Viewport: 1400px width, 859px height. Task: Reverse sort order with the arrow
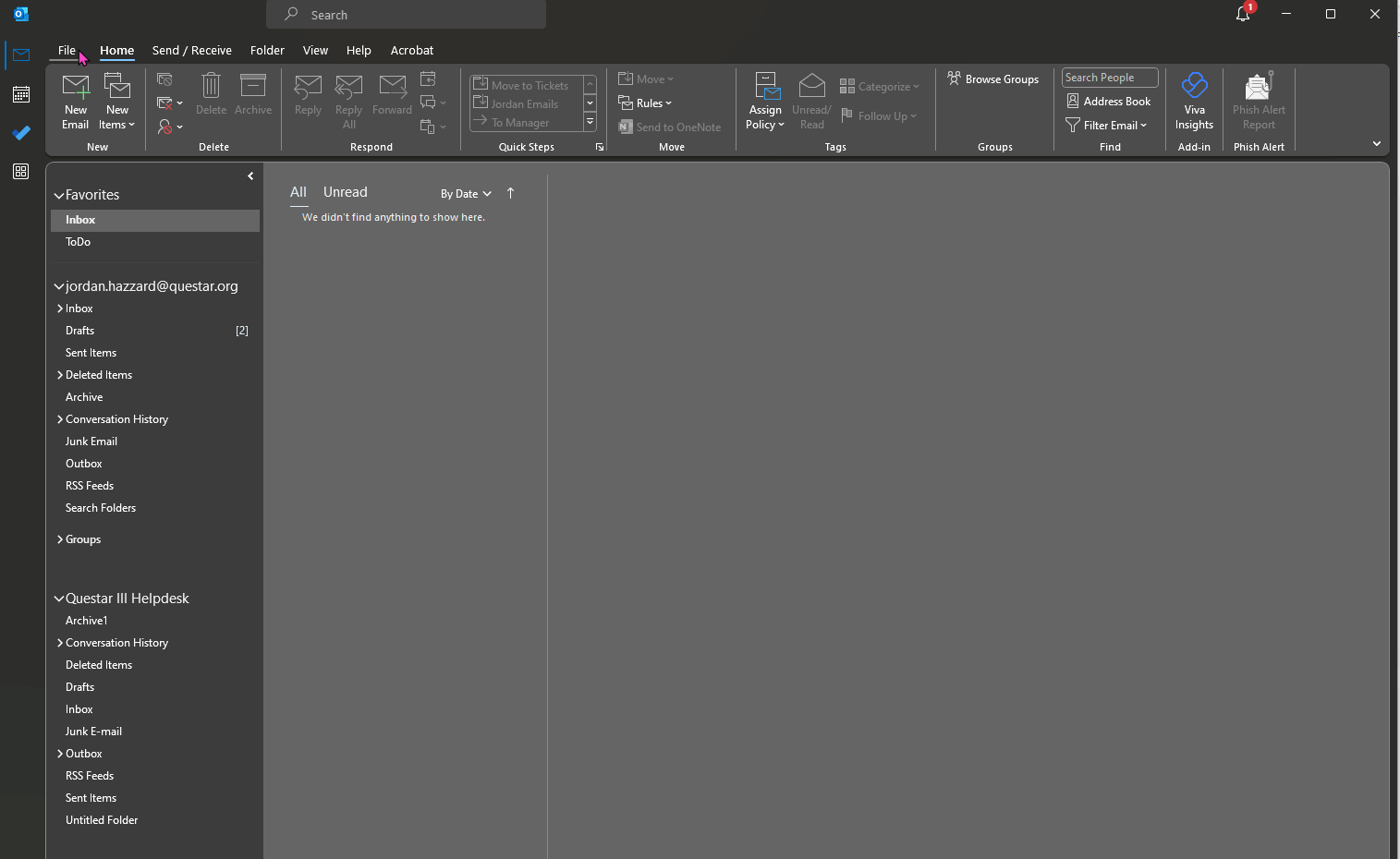(x=510, y=193)
